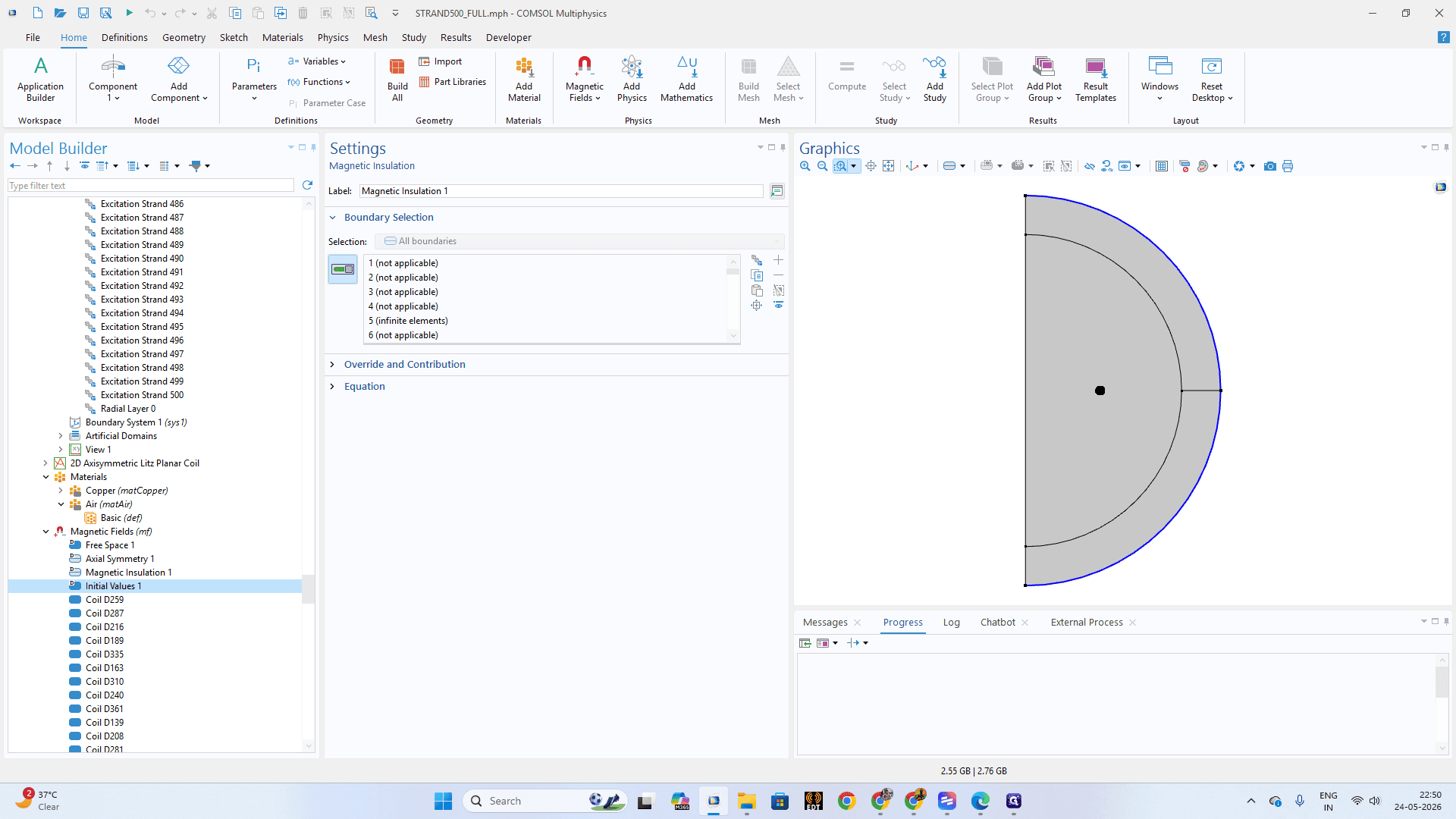Viewport: 1456px width, 819px height.
Task: Open Result Templates
Action: tap(1096, 79)
